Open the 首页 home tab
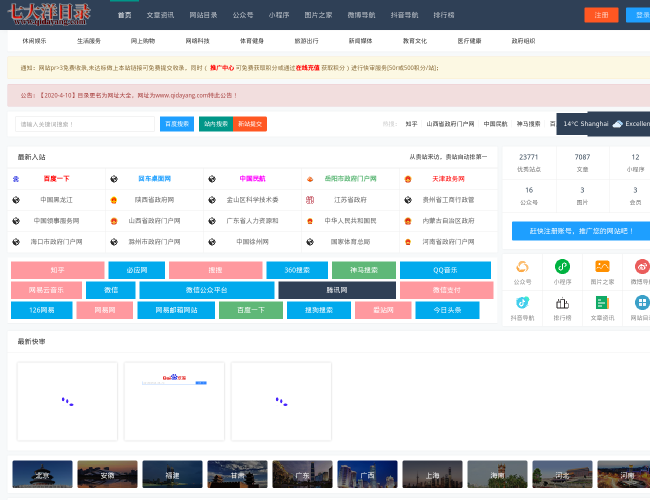The image size is (650, 500). click(124, 15)
